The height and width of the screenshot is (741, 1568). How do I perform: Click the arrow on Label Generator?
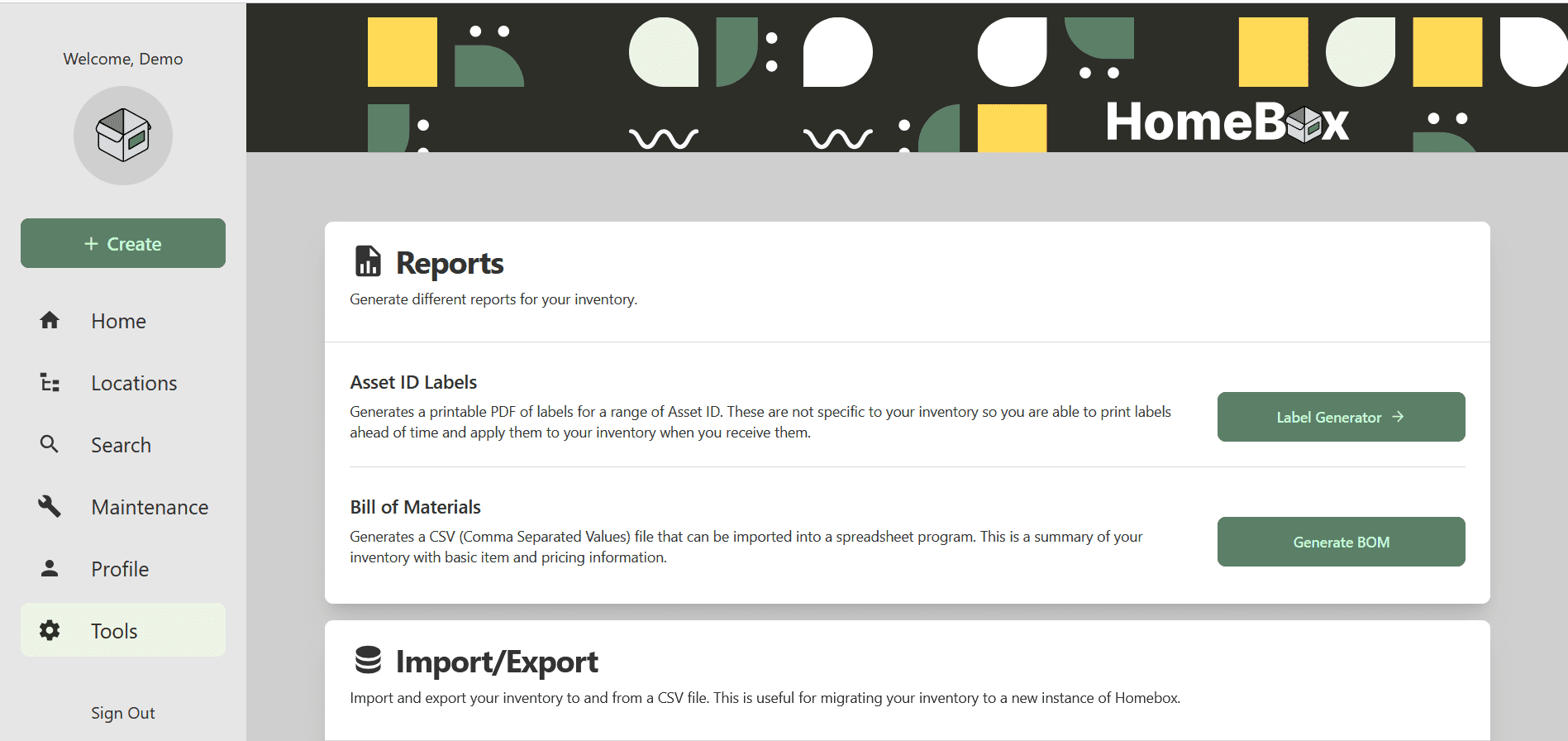click(x=1398, y=417)
